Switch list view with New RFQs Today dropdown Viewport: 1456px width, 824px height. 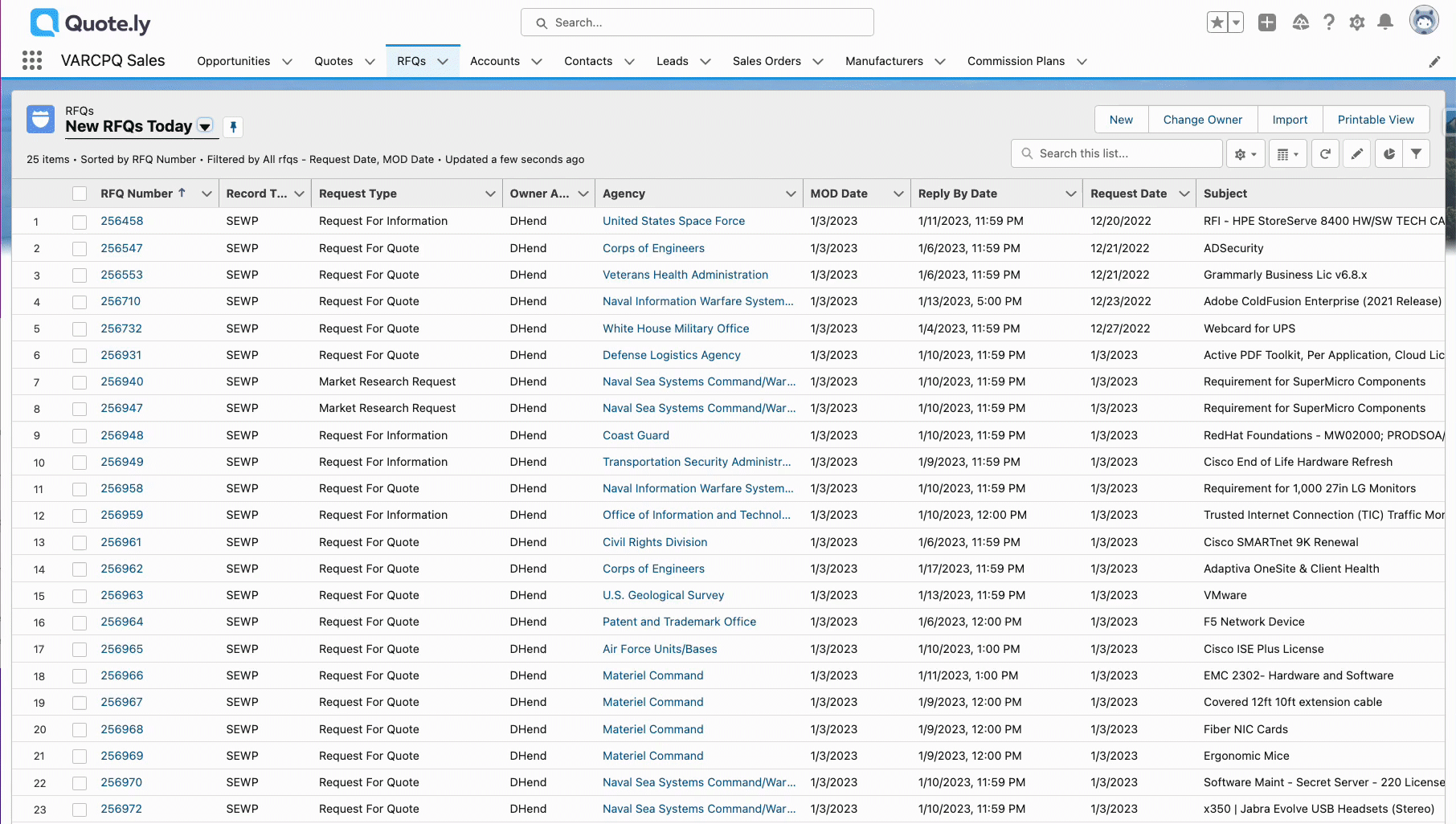pyautogui.click(x=206, y=127)
